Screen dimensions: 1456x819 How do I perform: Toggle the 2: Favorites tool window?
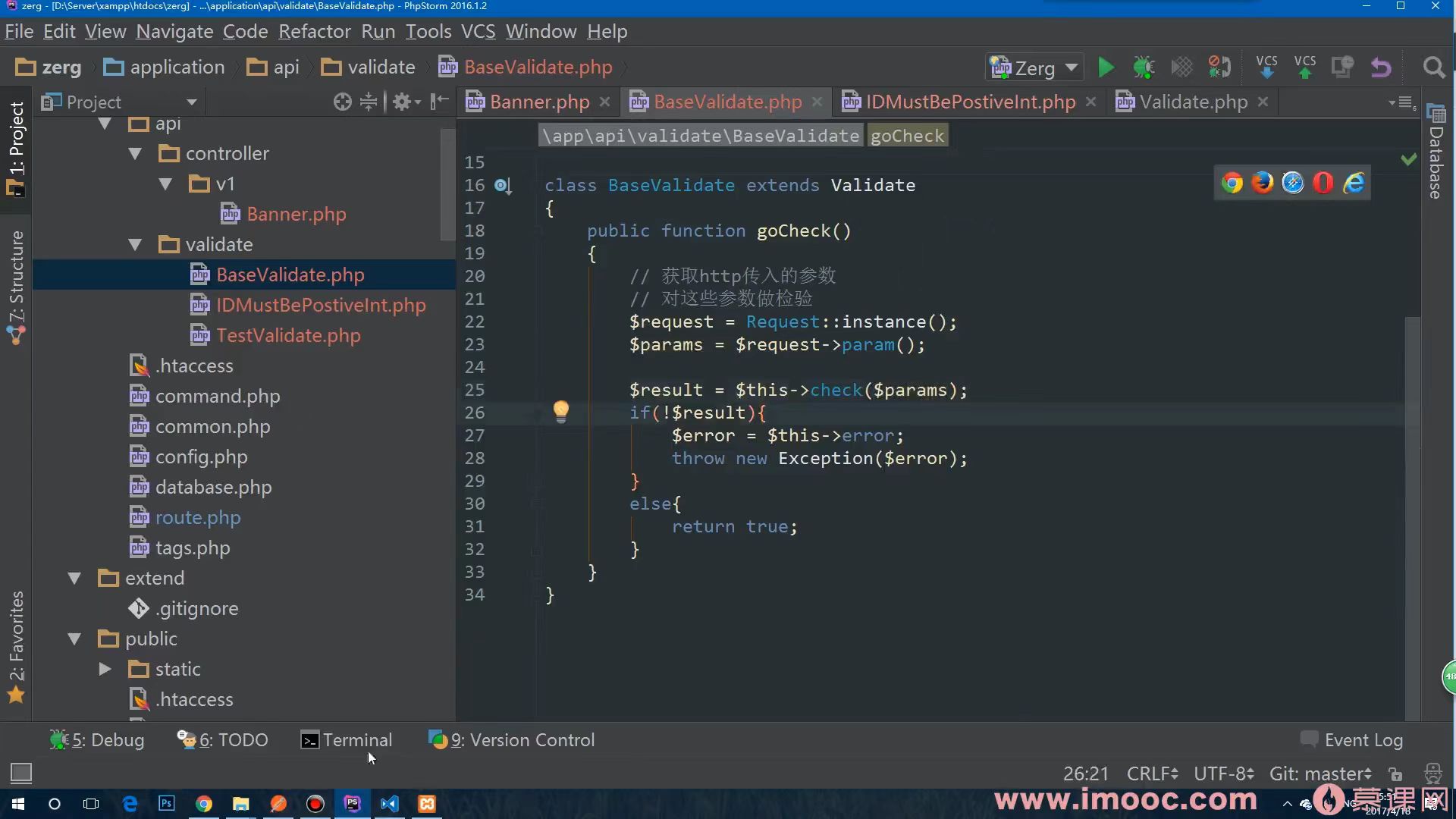pyautogui.click(x=16, y=647)
